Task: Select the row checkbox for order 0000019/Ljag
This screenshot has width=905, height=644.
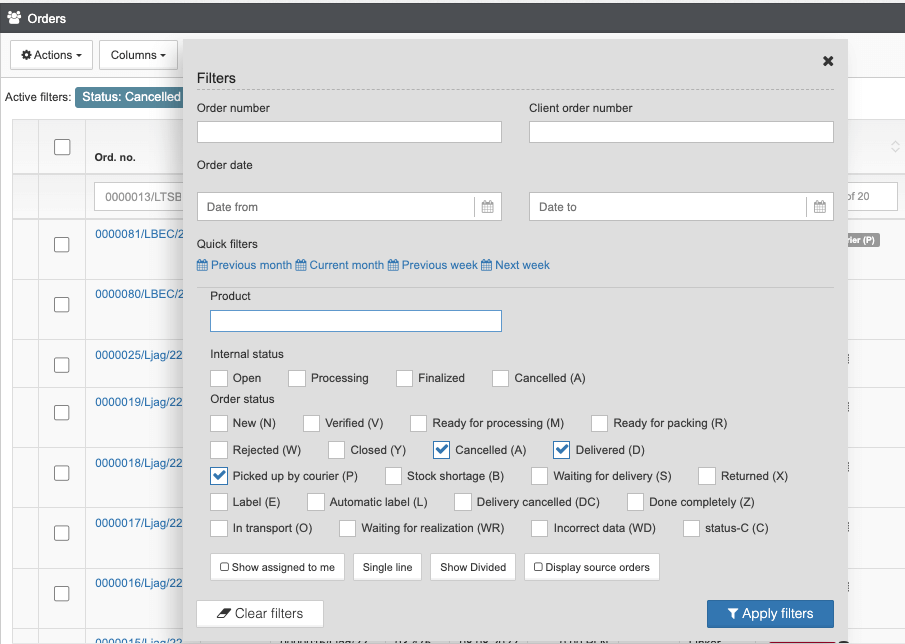Action: (62, 413)
